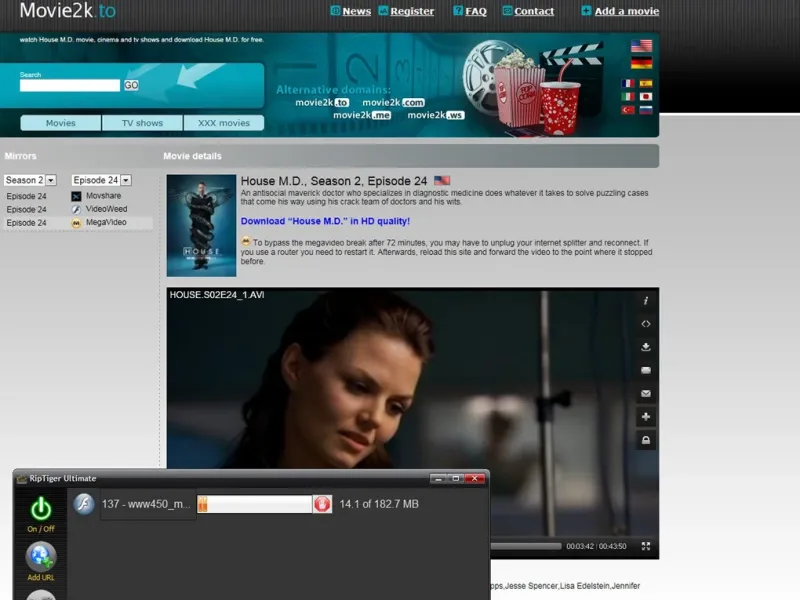Screen dimensions: 800x600
Task: Minimize the RipTiger Ultimate window
Action: click(438, 479)
